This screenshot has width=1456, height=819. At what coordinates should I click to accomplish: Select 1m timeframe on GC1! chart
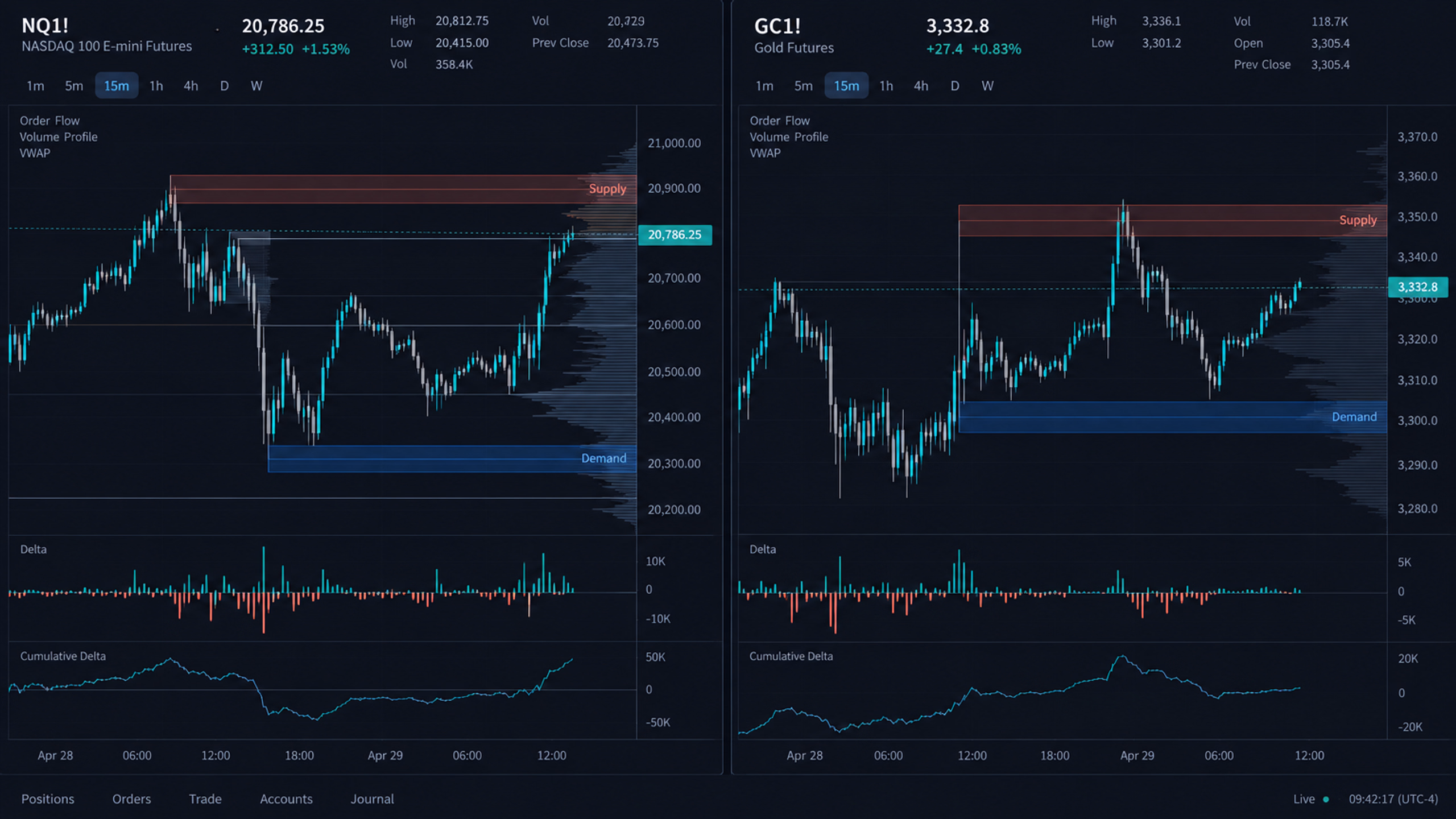(x=764, y=86)
